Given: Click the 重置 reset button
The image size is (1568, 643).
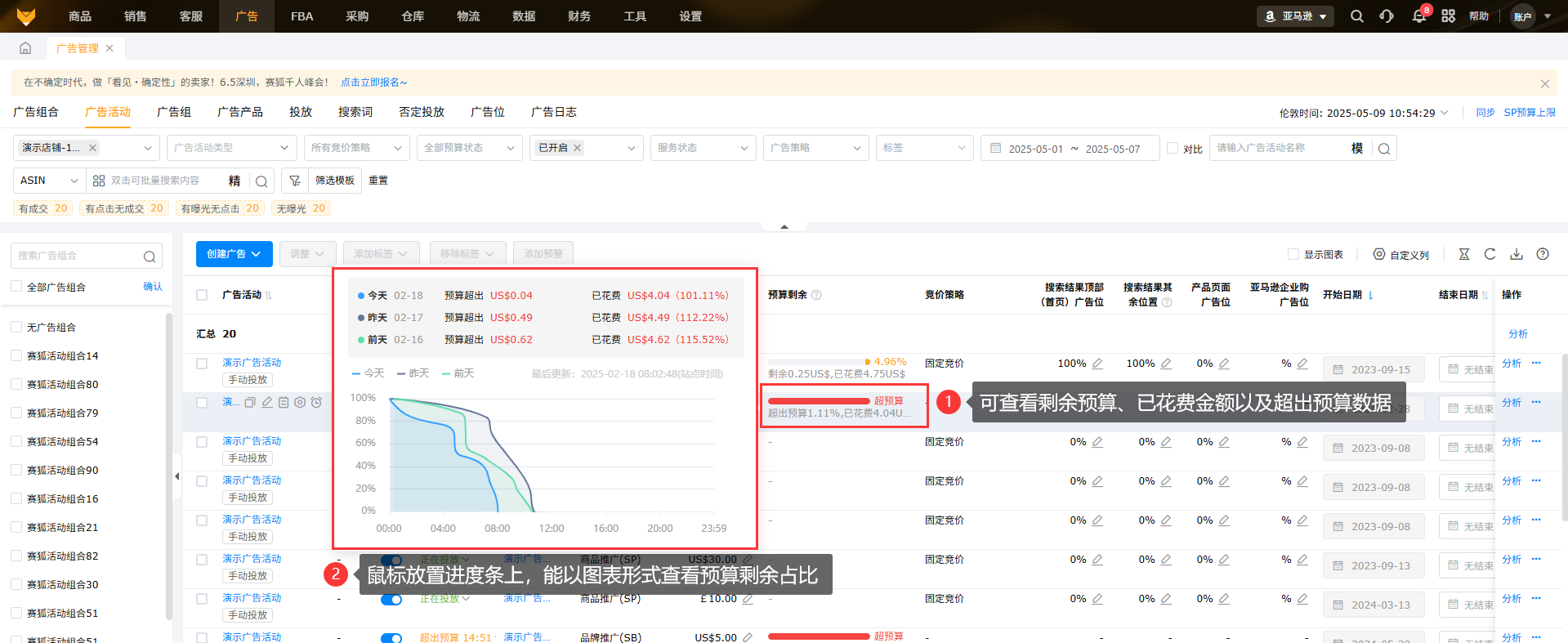Looking at the screenshot, I should point(378,181).
